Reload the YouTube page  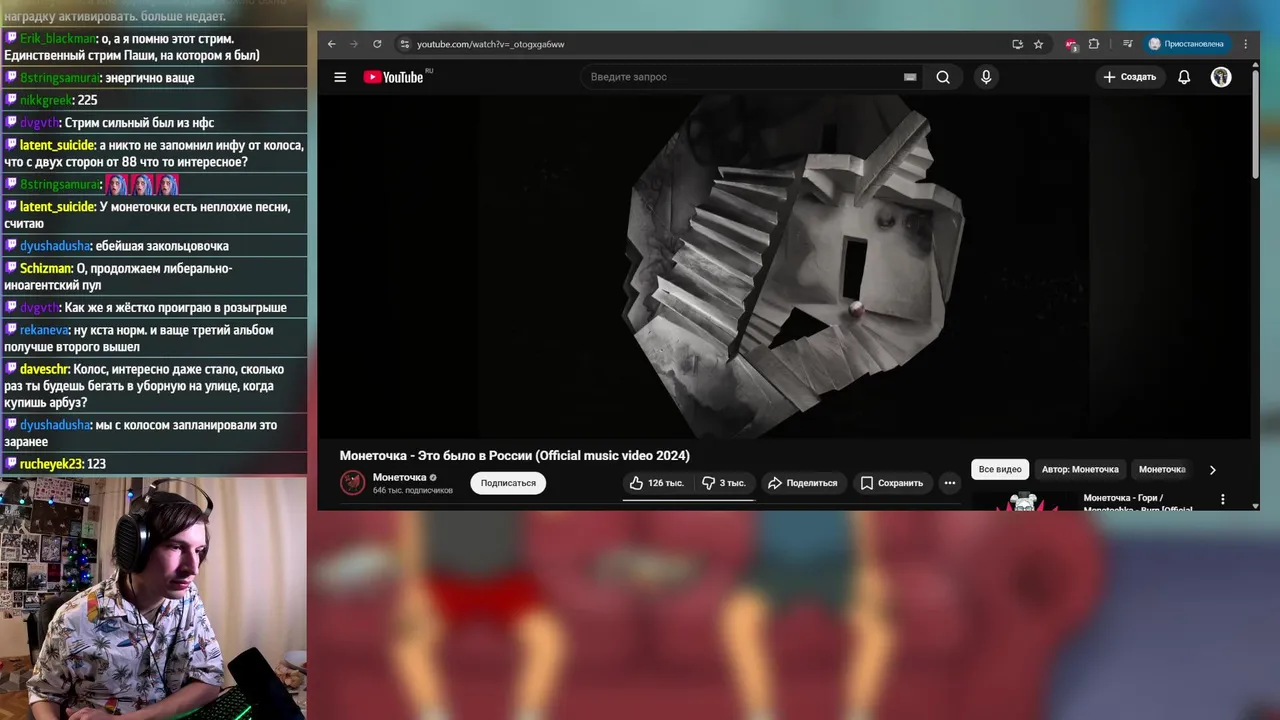click(377, 44)
